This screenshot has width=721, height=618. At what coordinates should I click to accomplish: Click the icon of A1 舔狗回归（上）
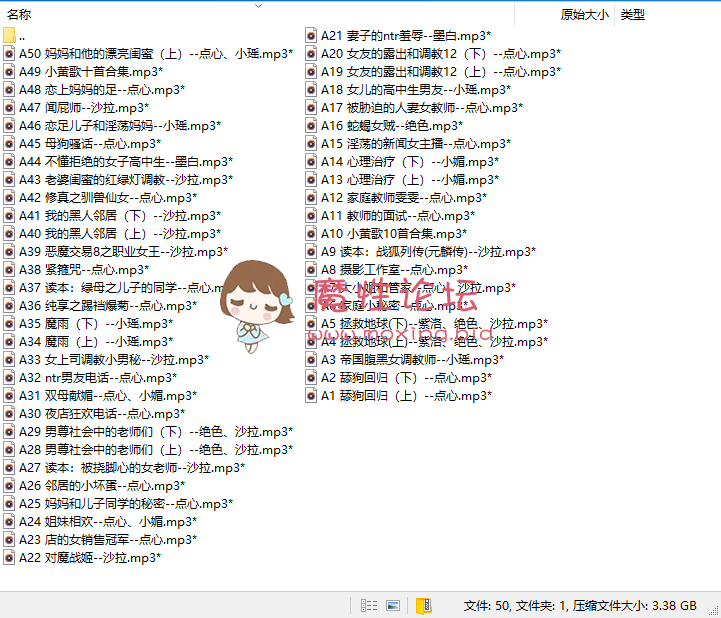(311, 395)
